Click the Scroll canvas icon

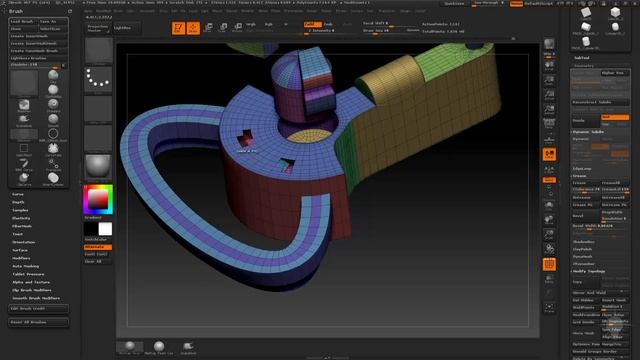[549, 66]
